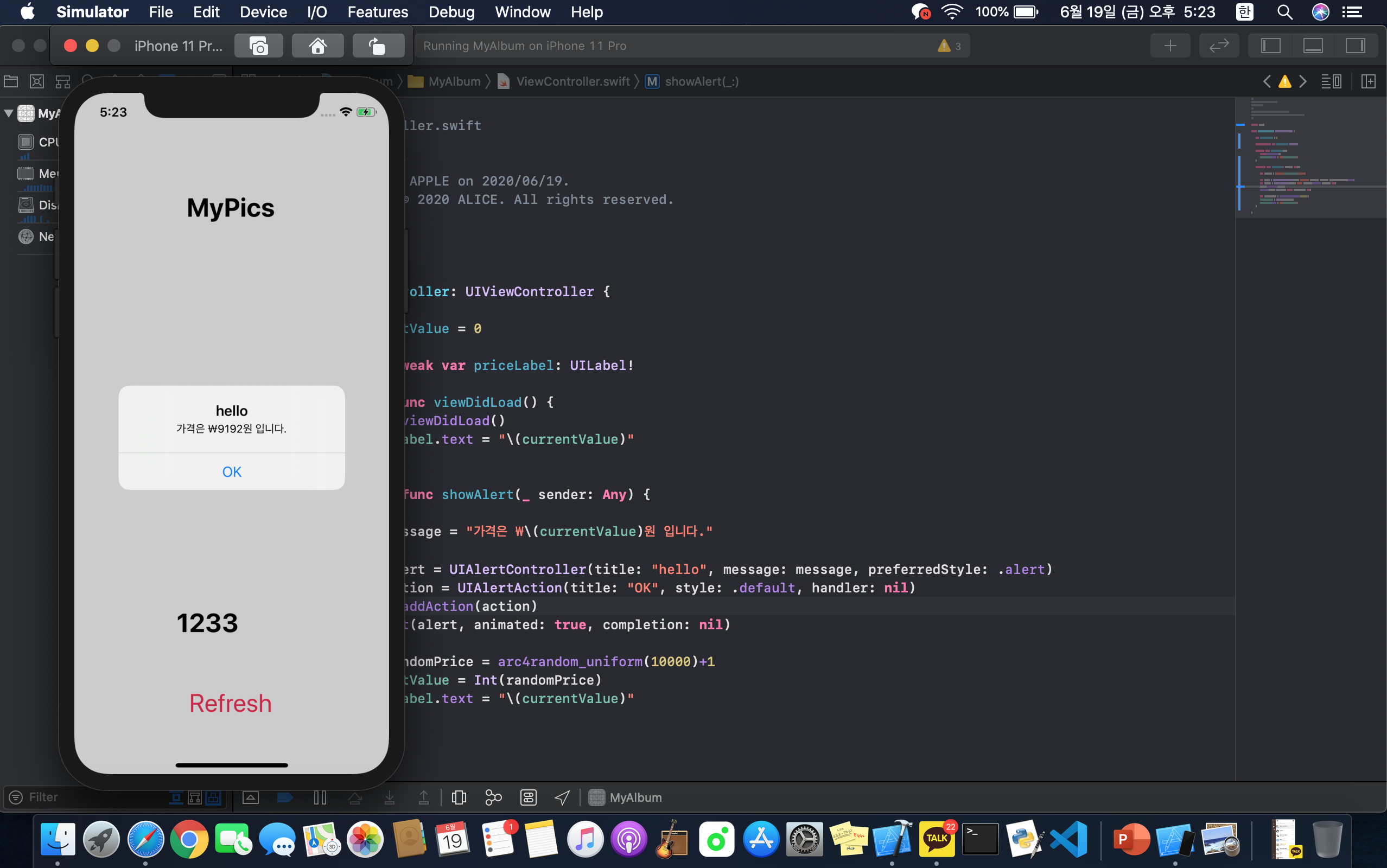
Task: Open the Features menu
Action: point(377,12)
